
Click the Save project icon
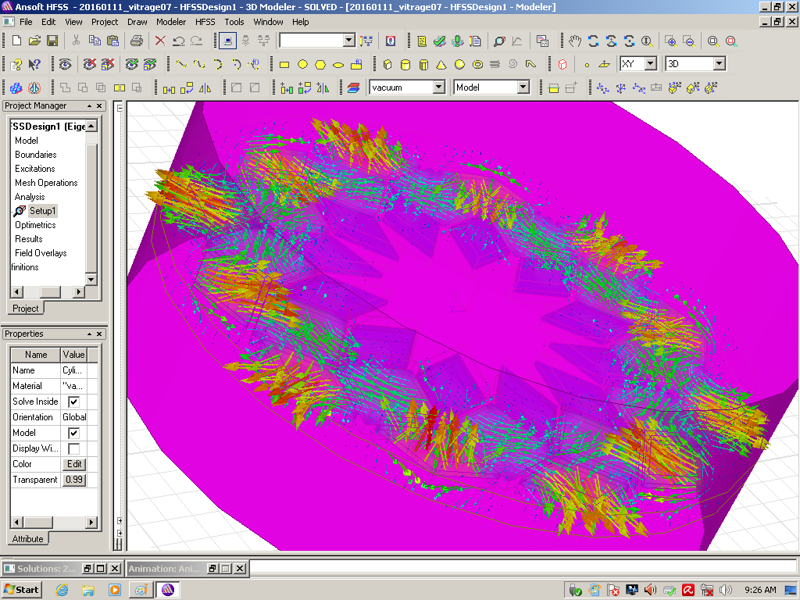coord(52,41)
